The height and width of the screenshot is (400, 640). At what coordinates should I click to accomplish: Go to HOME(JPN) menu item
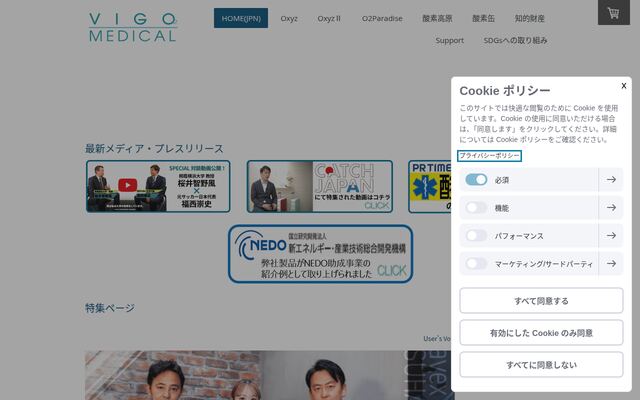tap(241, 18)
